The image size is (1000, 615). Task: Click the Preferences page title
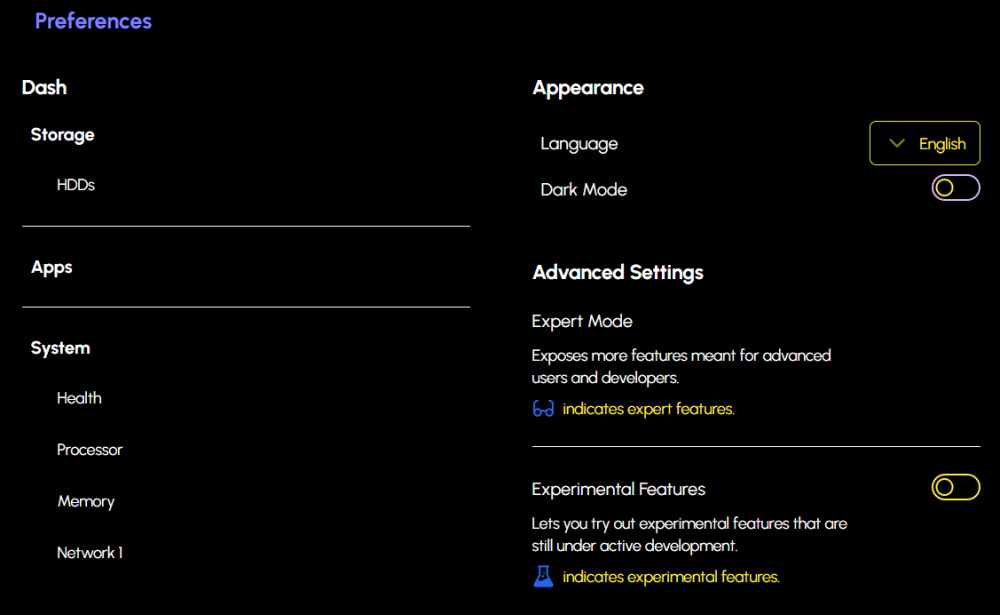pyautogui.click(x=93, y=21)
